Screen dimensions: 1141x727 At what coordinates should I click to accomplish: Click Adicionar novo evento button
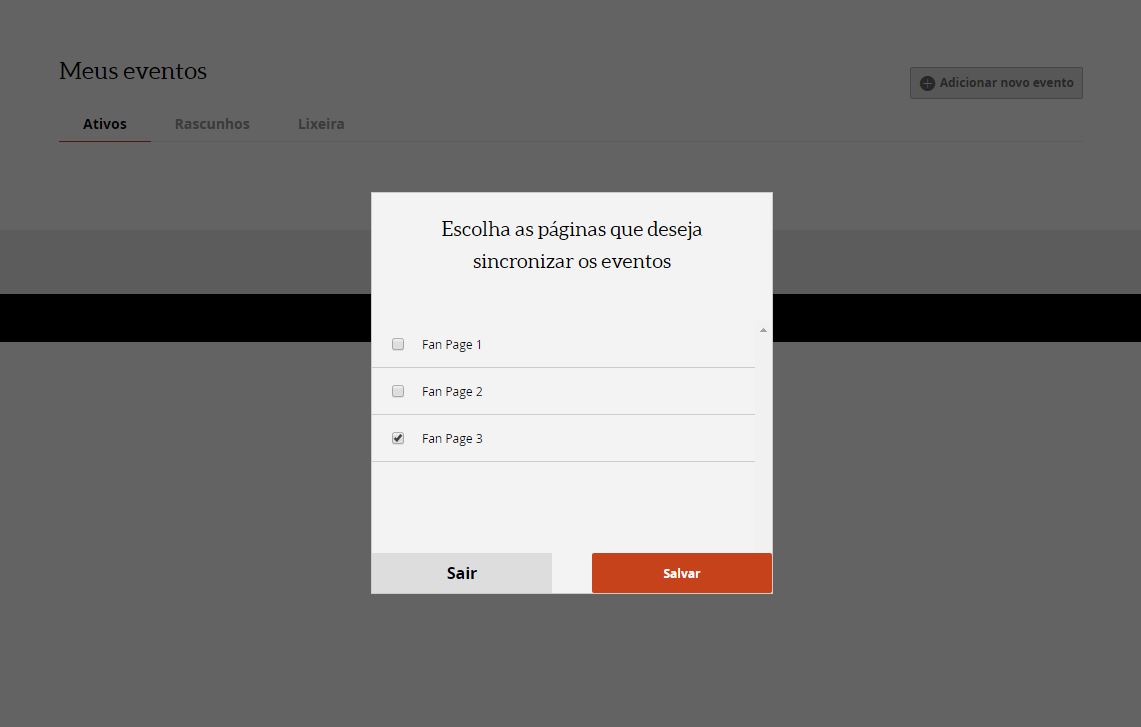click(x=996, y=83)
